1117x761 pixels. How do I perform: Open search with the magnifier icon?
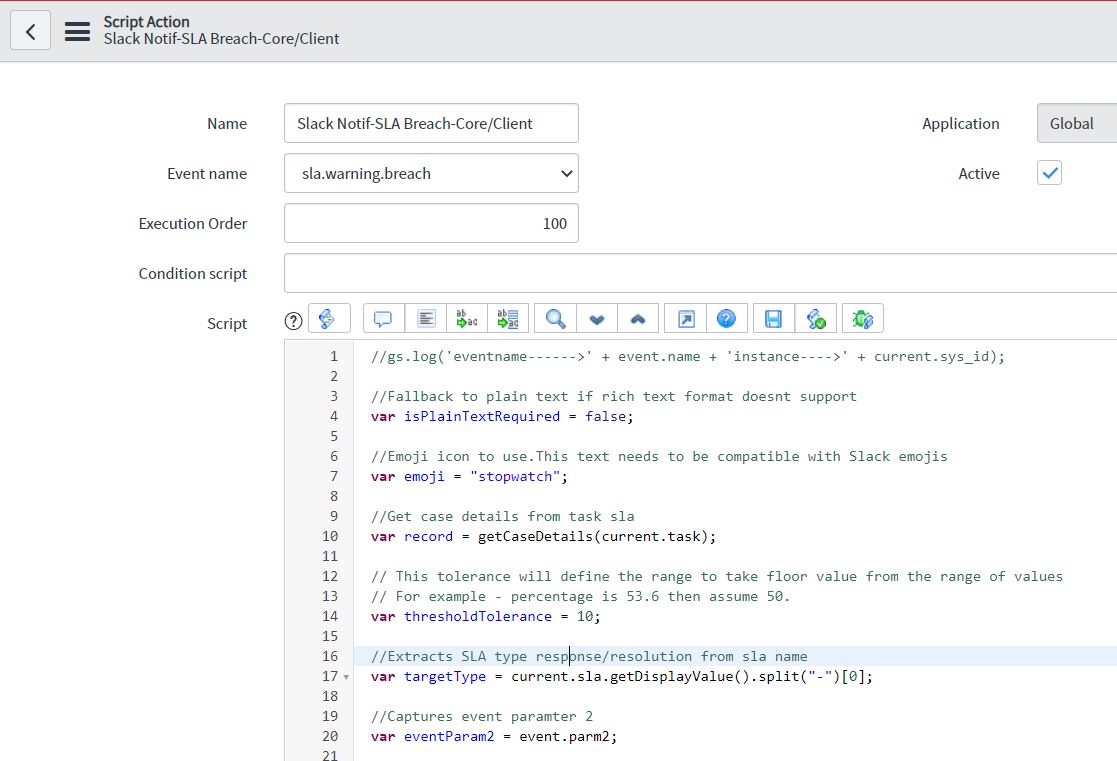coord(555,319)
